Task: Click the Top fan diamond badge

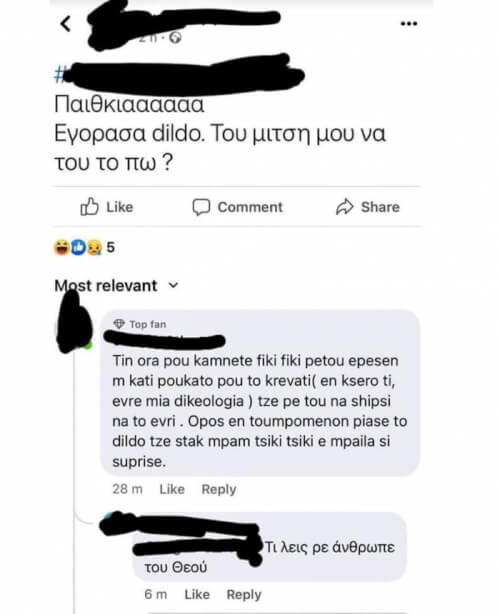Action: pos(119,324)
